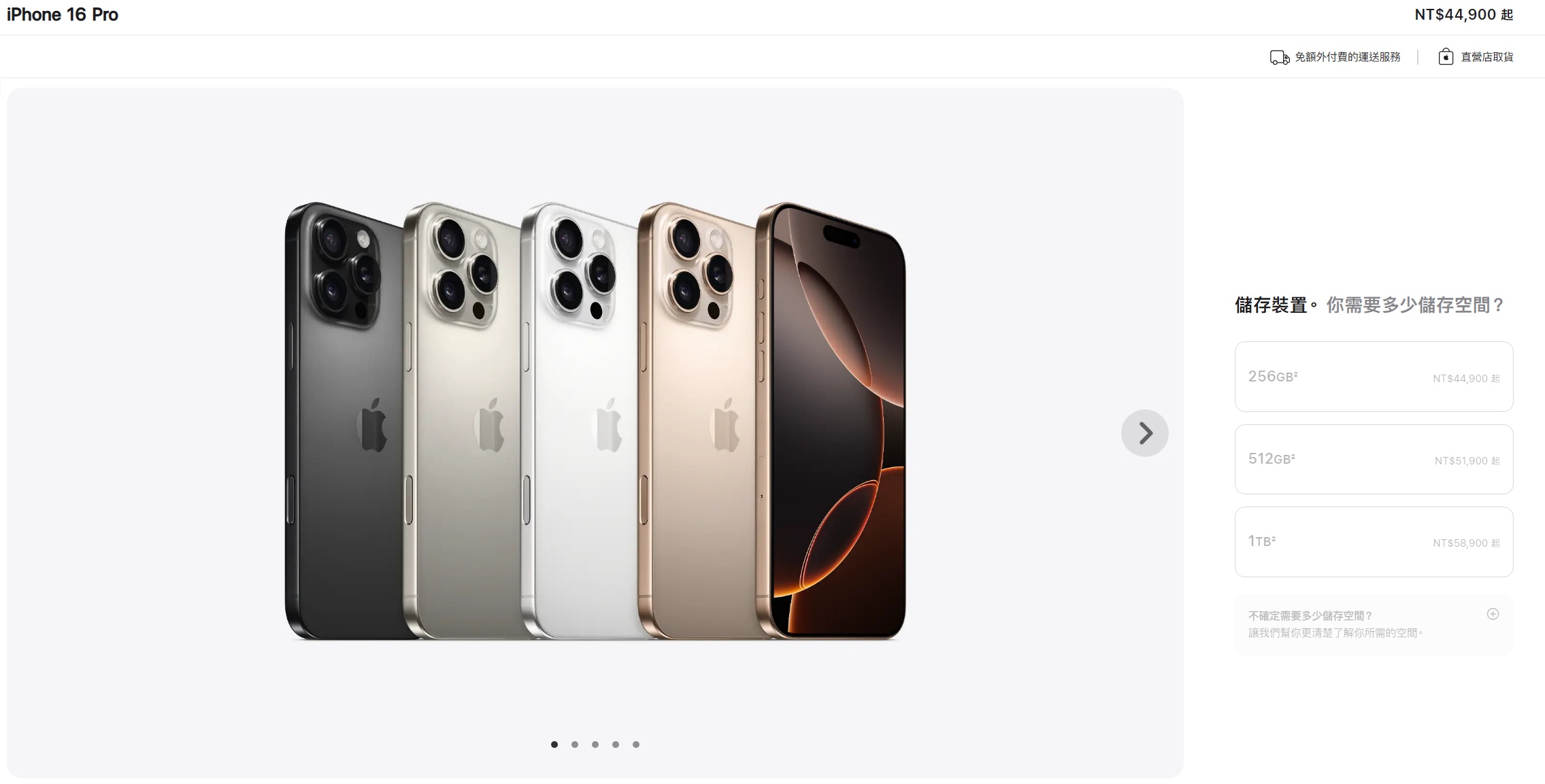Image resolution: width=1545 pixels, height=784 pixels.
Task: Expand the storage help plus icon
Action: pos(1493,614)
